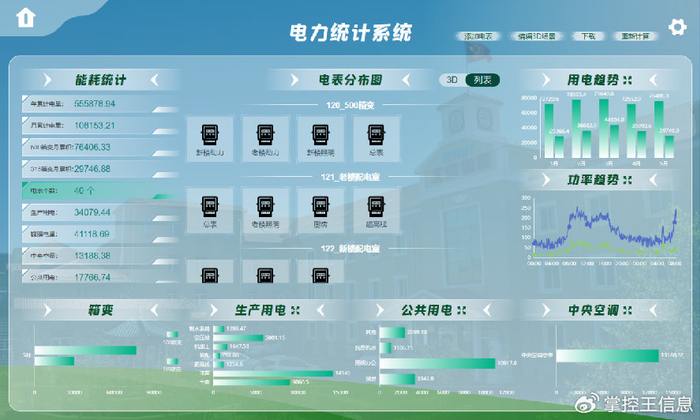This screenshot has width=700, height=420.
Task: Switch meter map to 3D view
Action: (x=452, y=80)
